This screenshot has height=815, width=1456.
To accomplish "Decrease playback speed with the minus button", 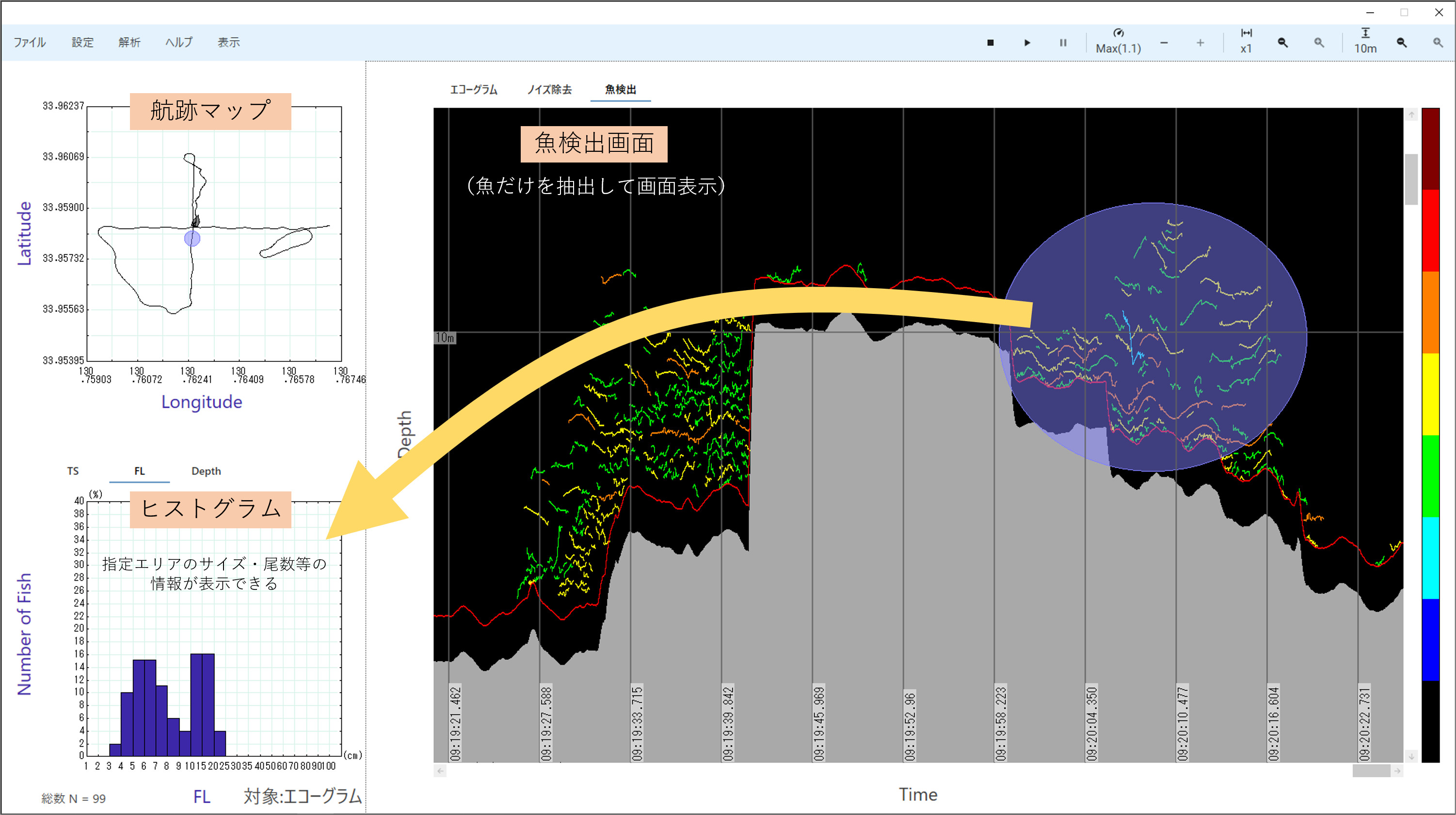I will click(1164, 43).
